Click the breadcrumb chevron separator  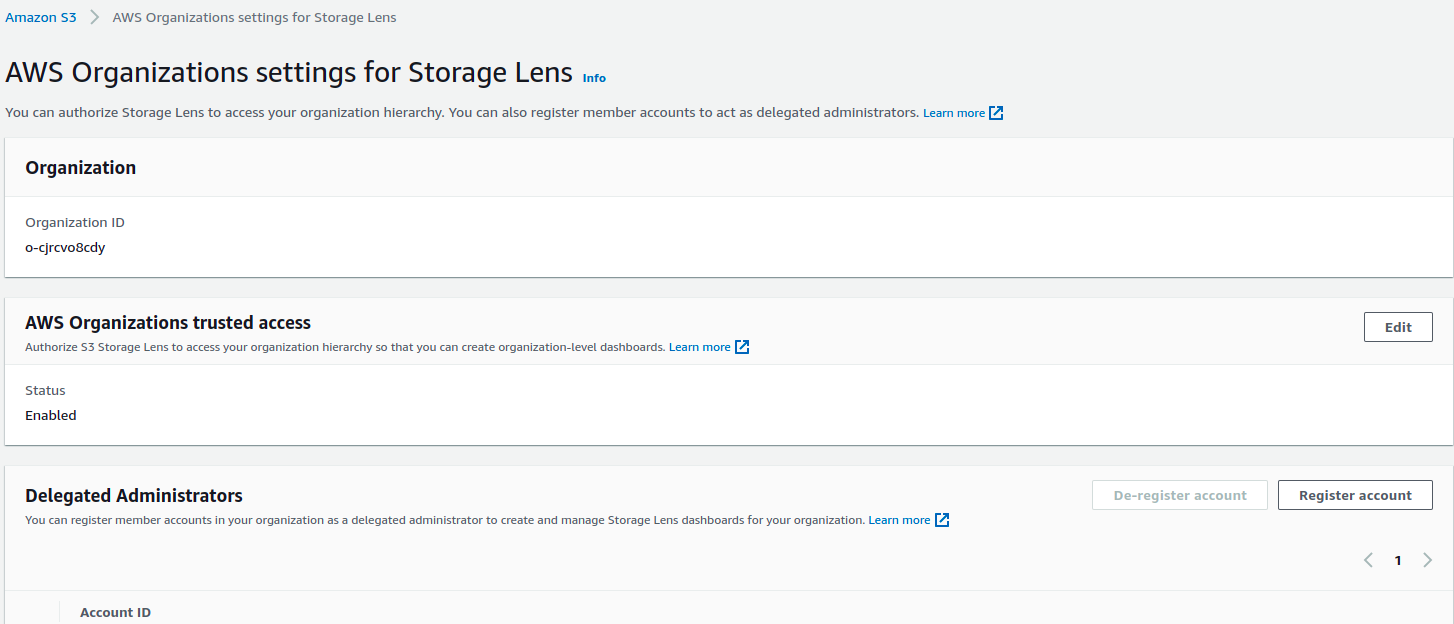[94, 18]
